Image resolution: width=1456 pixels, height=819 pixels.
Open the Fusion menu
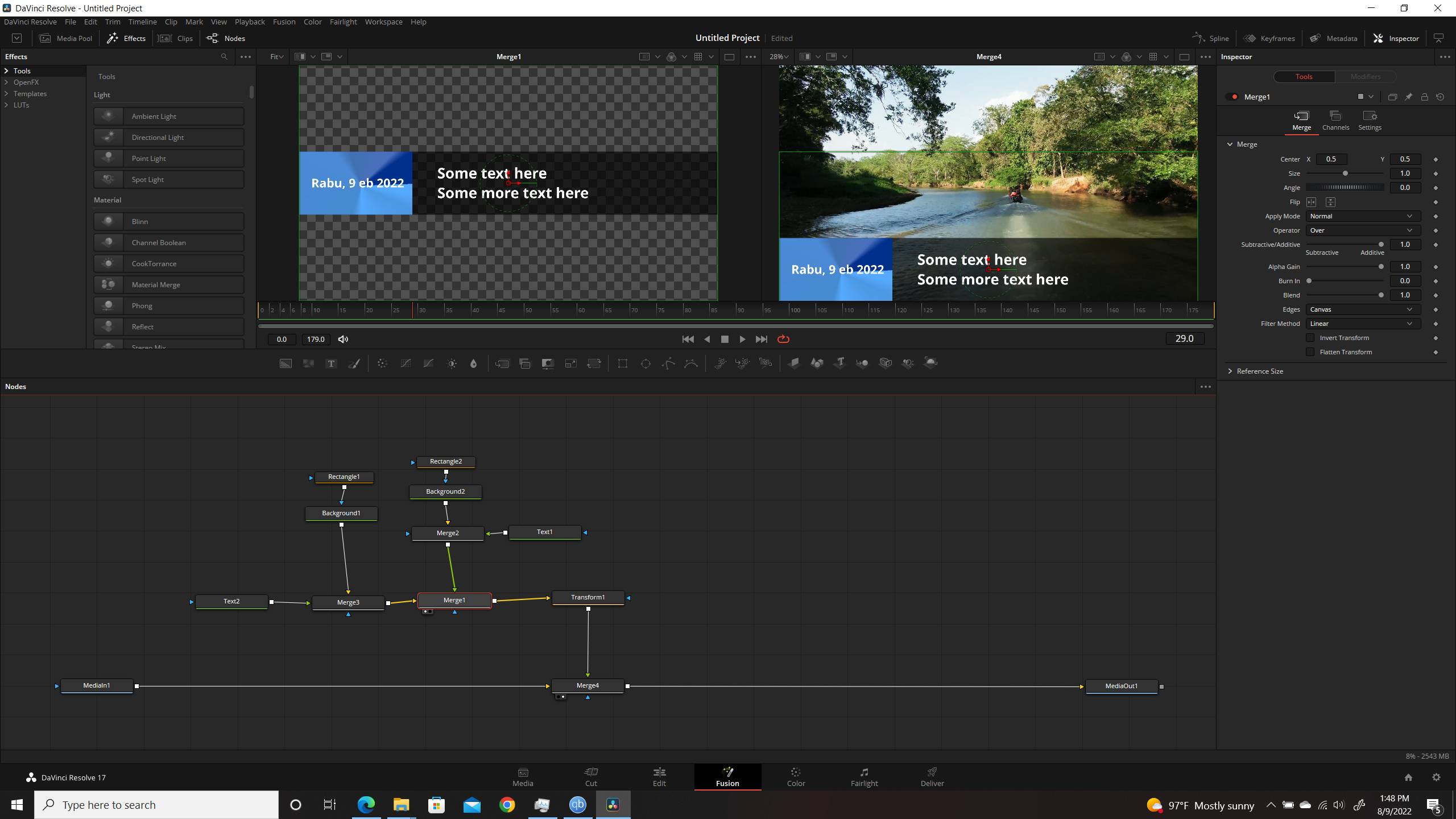pos(284,22)
